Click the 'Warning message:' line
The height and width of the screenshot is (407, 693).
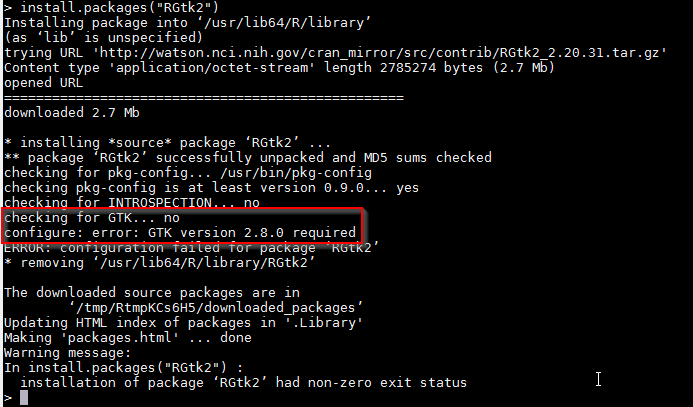[68, 353]
